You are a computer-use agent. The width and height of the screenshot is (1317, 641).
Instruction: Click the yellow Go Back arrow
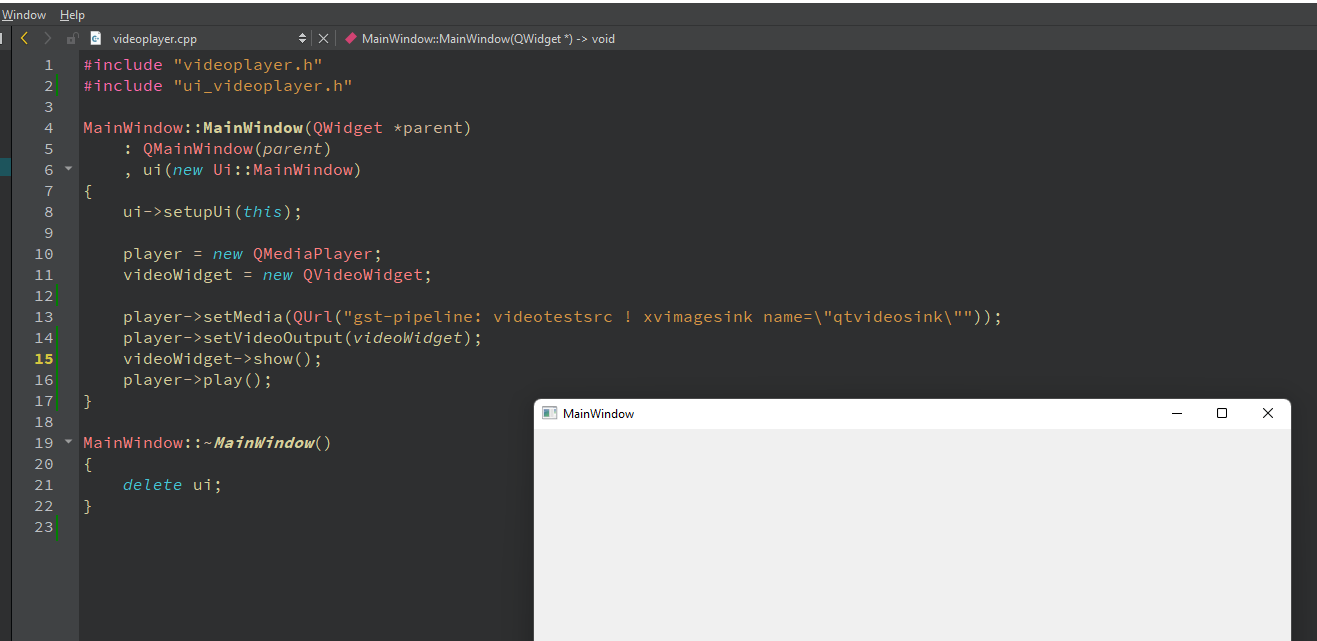pos(24,39)
